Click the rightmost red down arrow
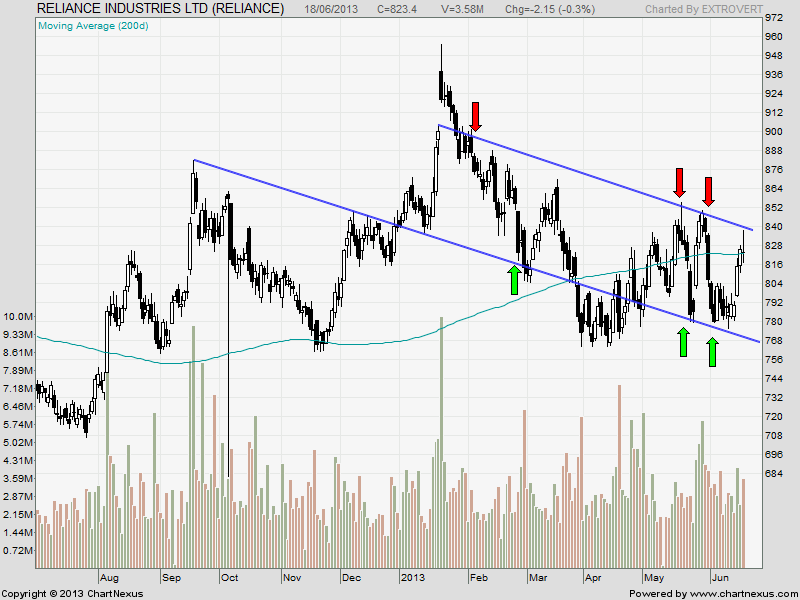This screenshot has height=600, width=800. 709,190
